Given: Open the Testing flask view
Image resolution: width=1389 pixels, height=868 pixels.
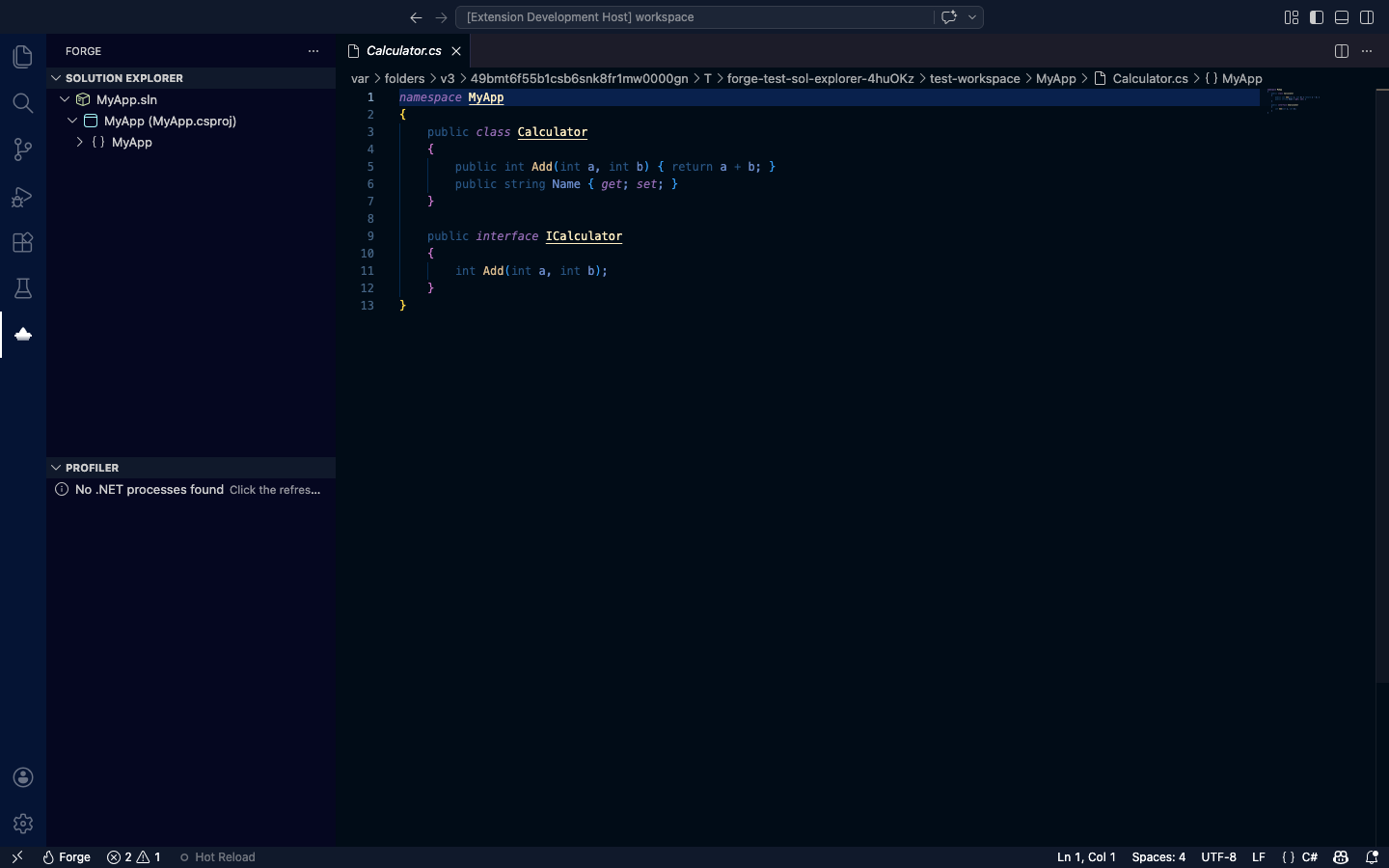Looking at the screenshot, I should [x=23, y=288].
